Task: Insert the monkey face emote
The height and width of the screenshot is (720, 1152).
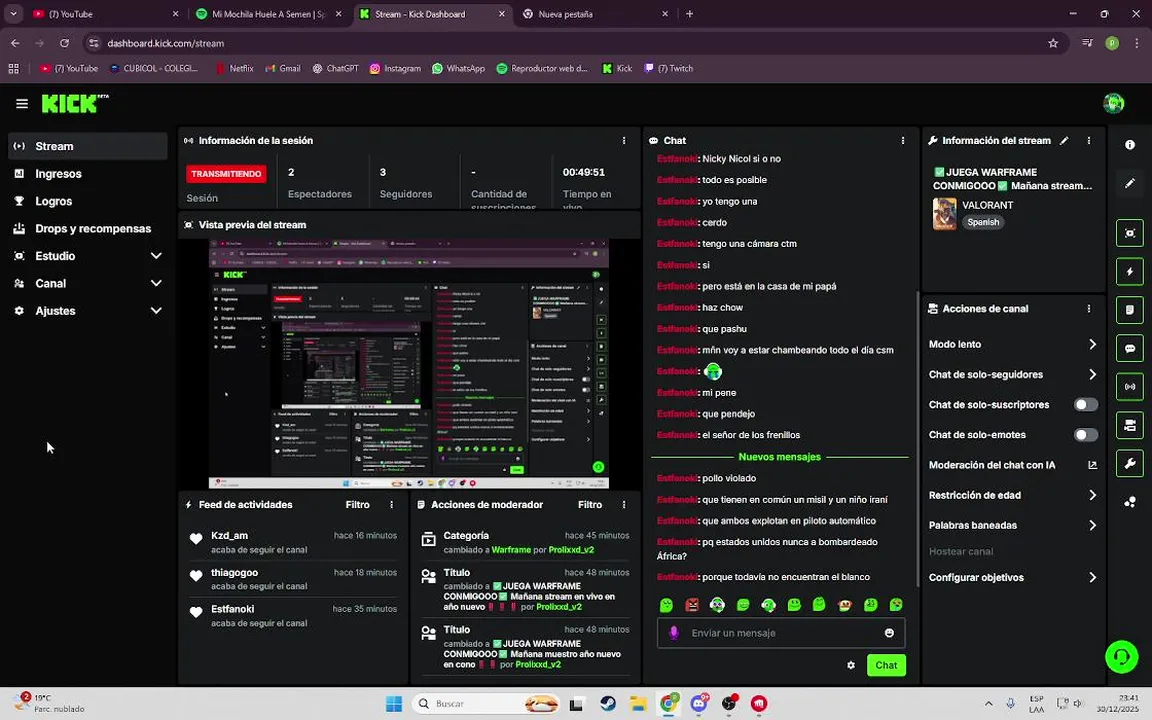Action: point(845,605)
